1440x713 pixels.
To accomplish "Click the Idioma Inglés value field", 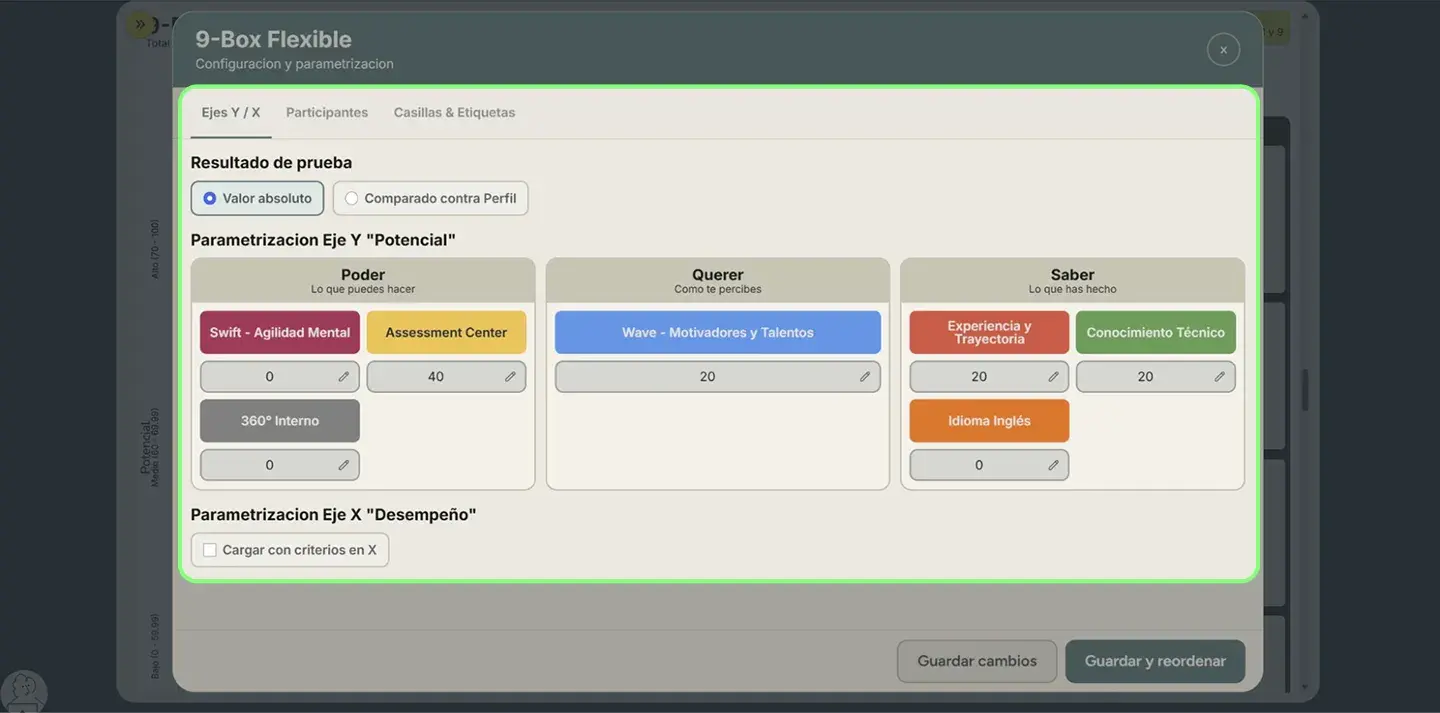I will click(x=989, y=465).
